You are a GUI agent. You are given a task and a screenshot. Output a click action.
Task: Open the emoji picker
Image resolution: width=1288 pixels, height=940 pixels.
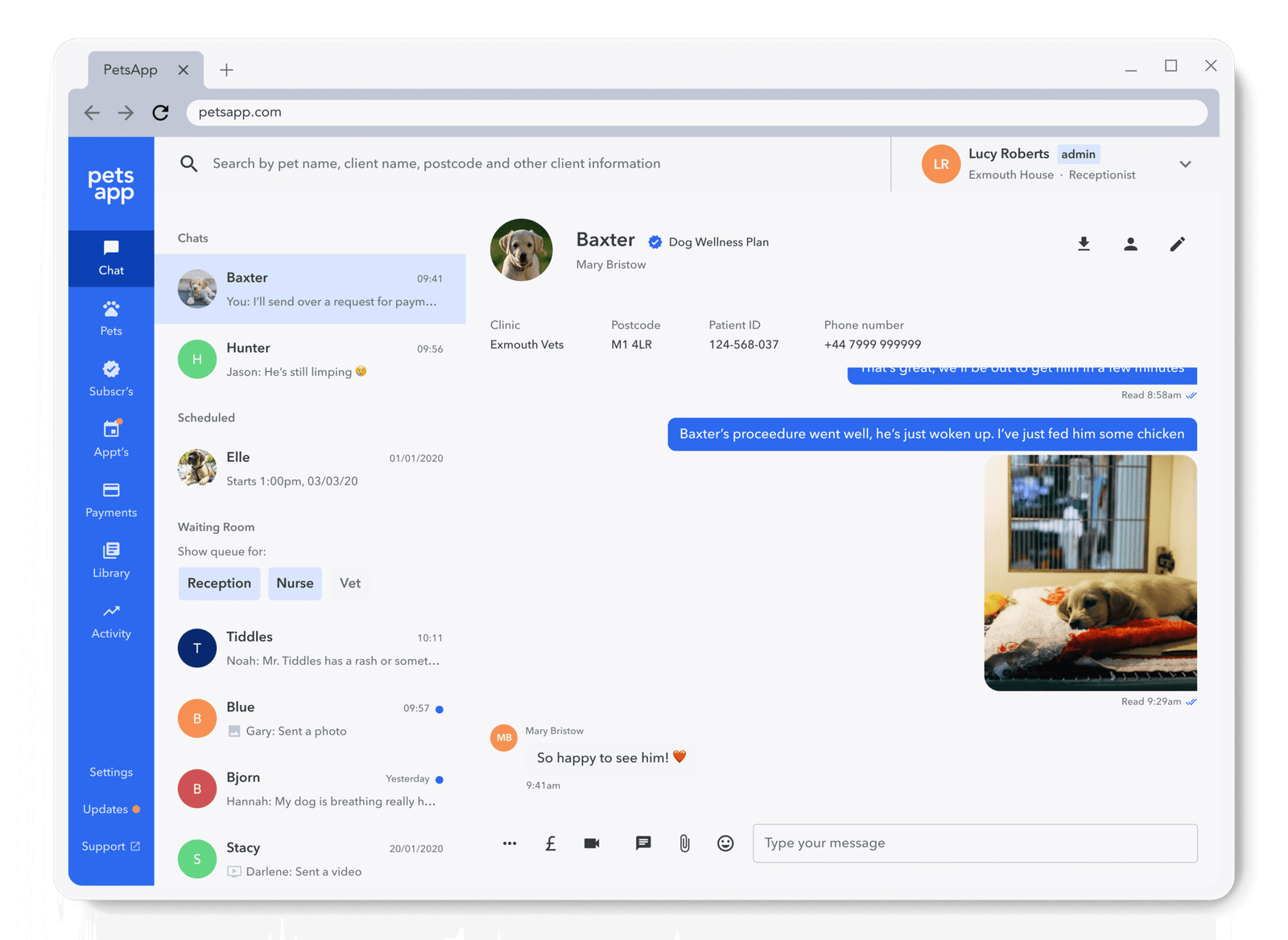725,843
